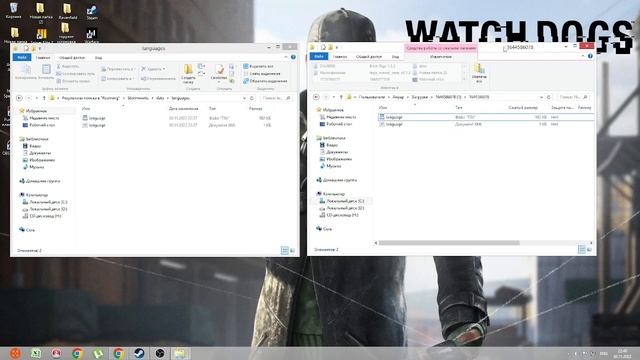
Task: Open OBS Studio from the taskbar
Action: point(160,353)
